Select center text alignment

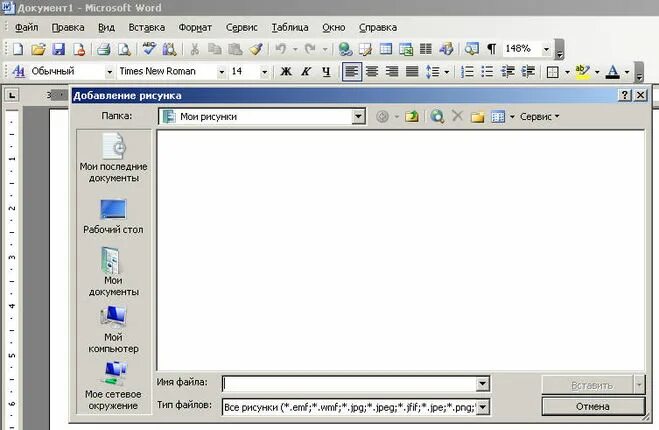[x=372, y=72]
